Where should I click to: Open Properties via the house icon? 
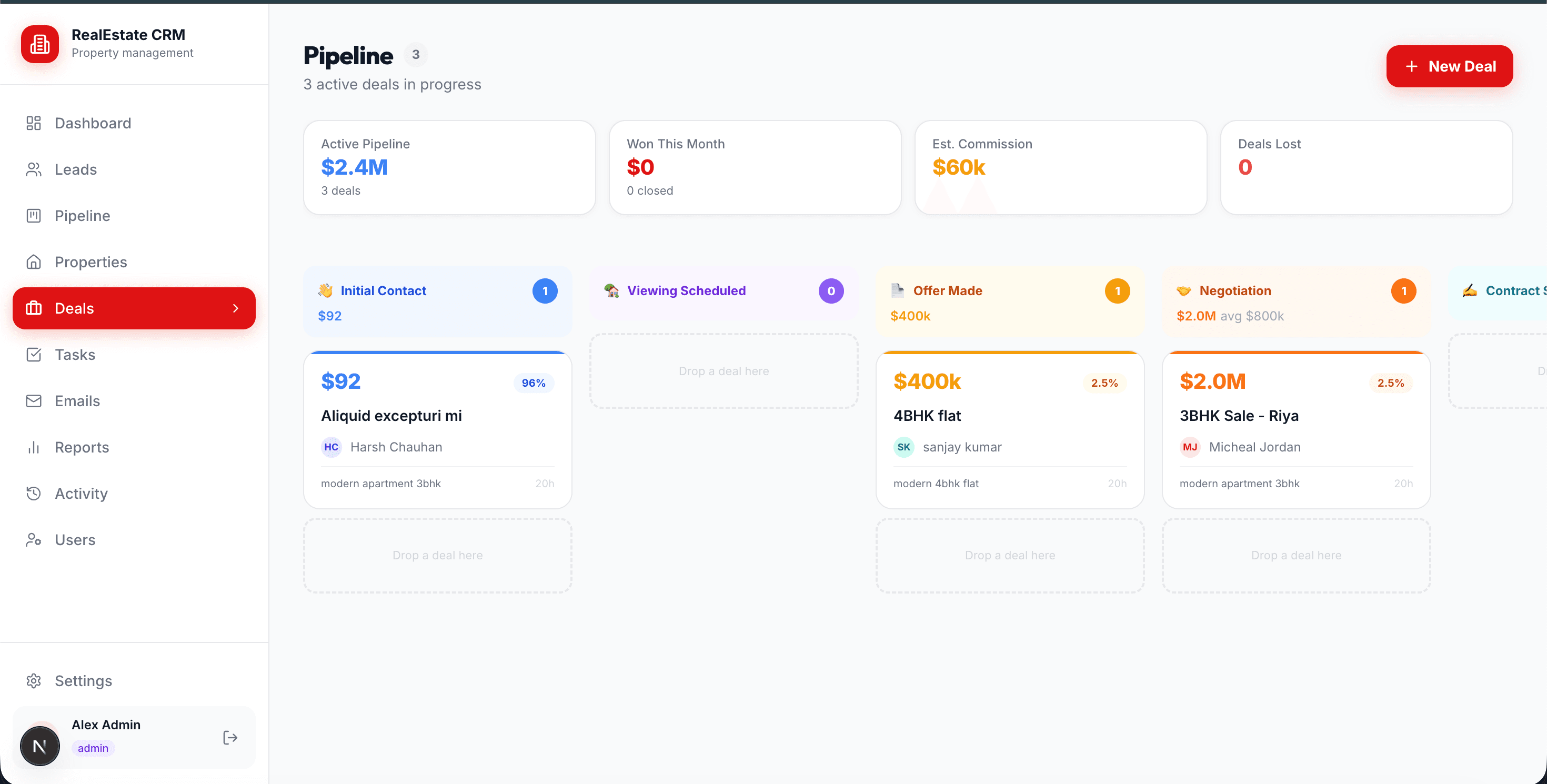point(34,262)
